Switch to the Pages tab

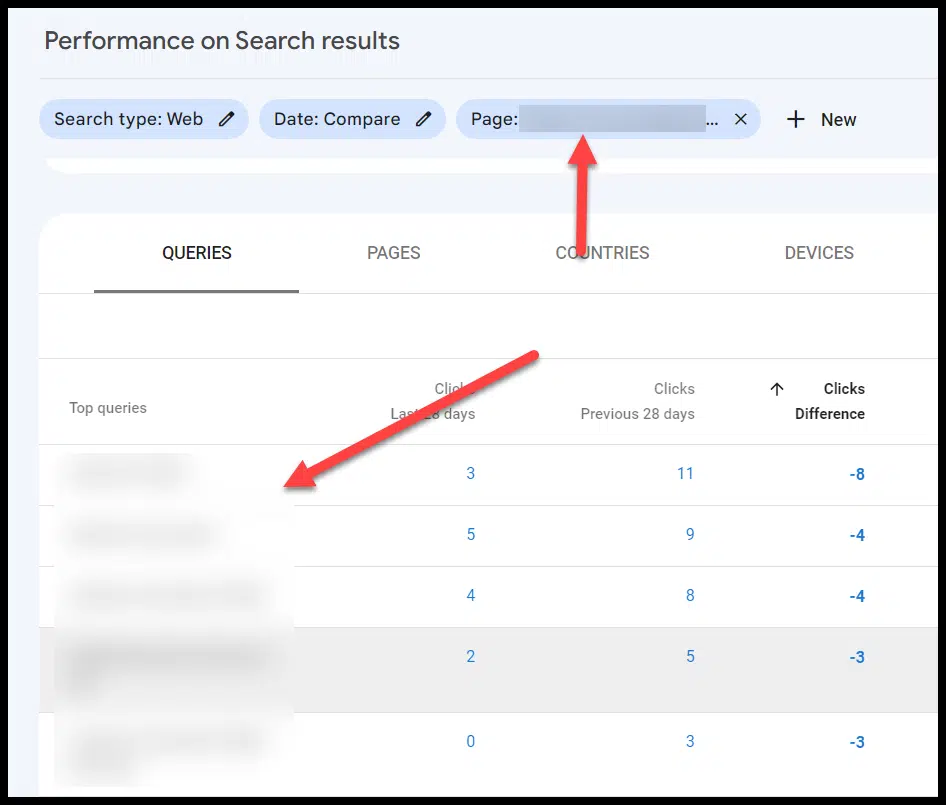[394, 253]
